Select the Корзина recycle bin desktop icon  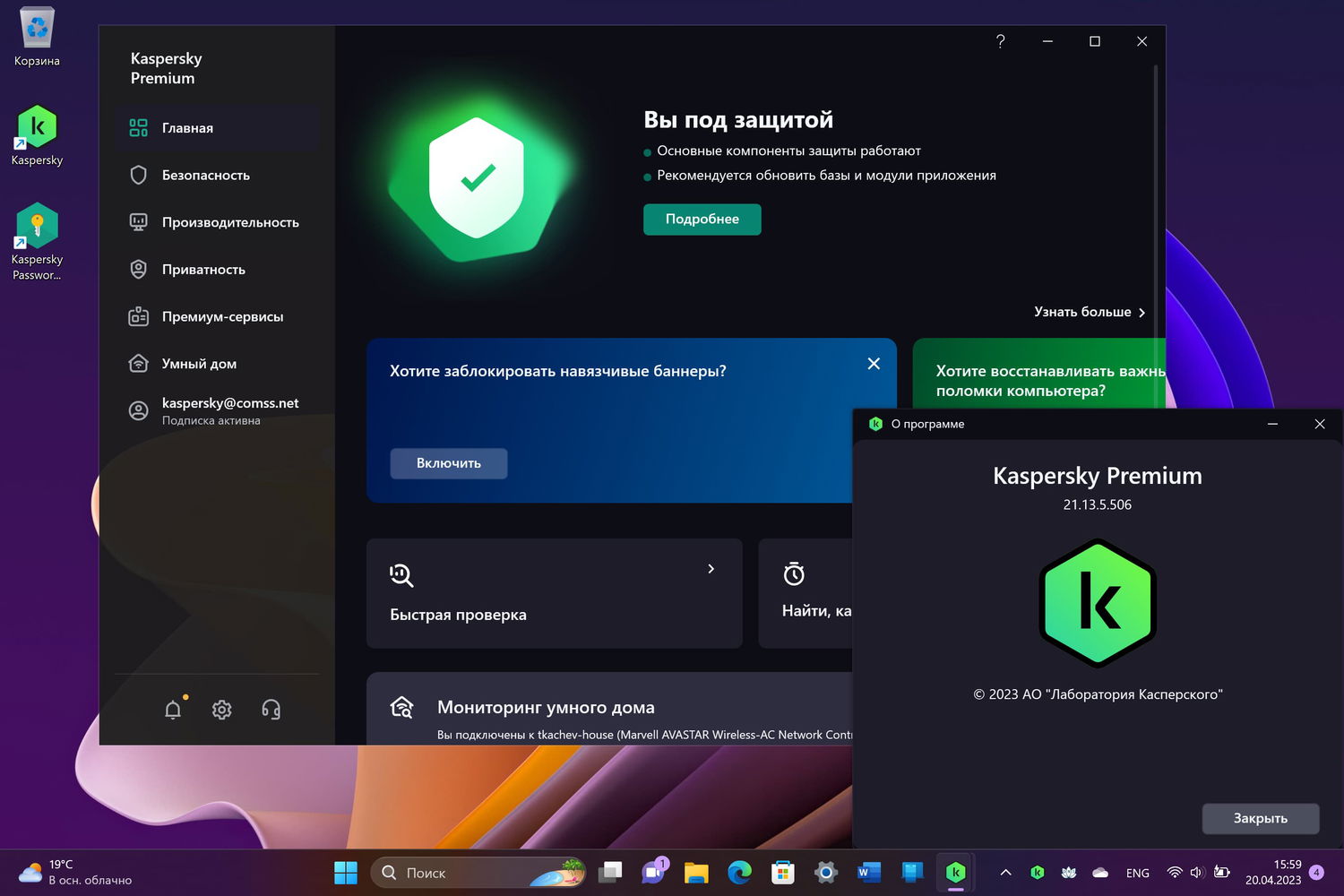pos(37,37)
